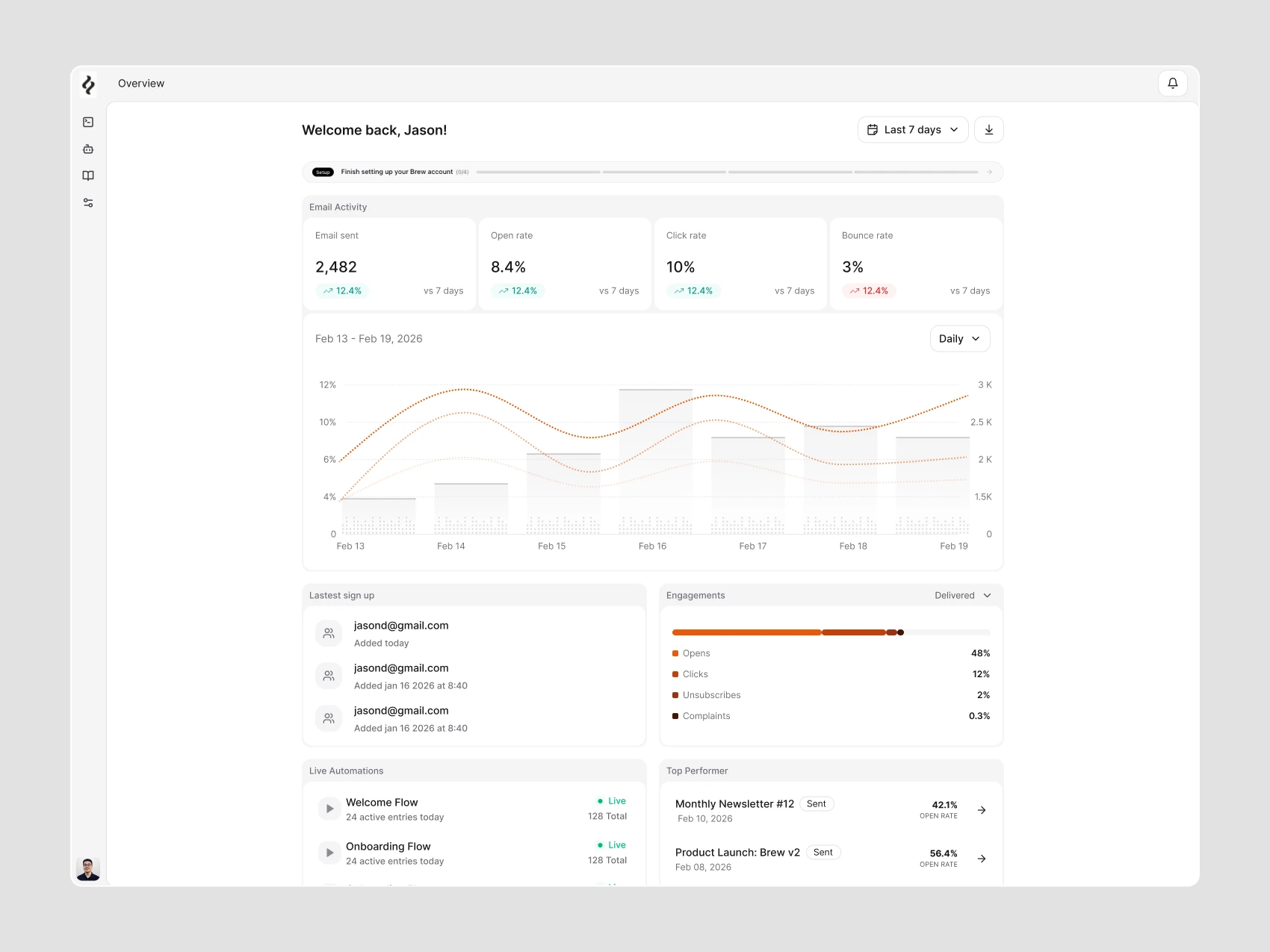
Task: Click the Engagements progress bar
Action: click(831, 632)
